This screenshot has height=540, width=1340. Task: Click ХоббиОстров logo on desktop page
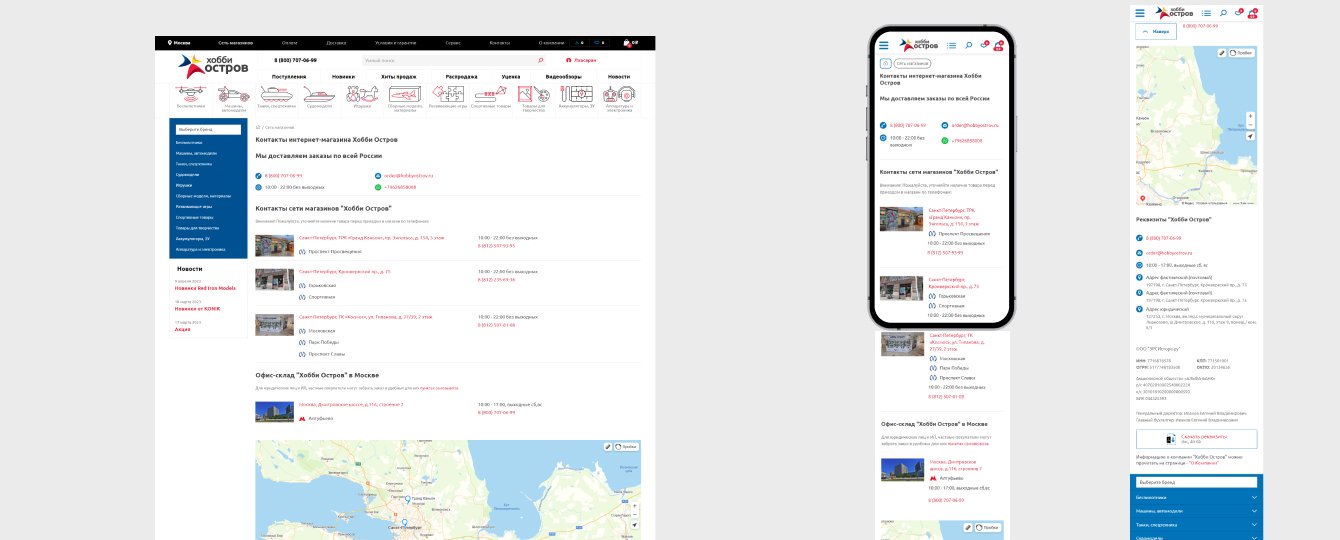pyautogui.click(x=213, y=66)
